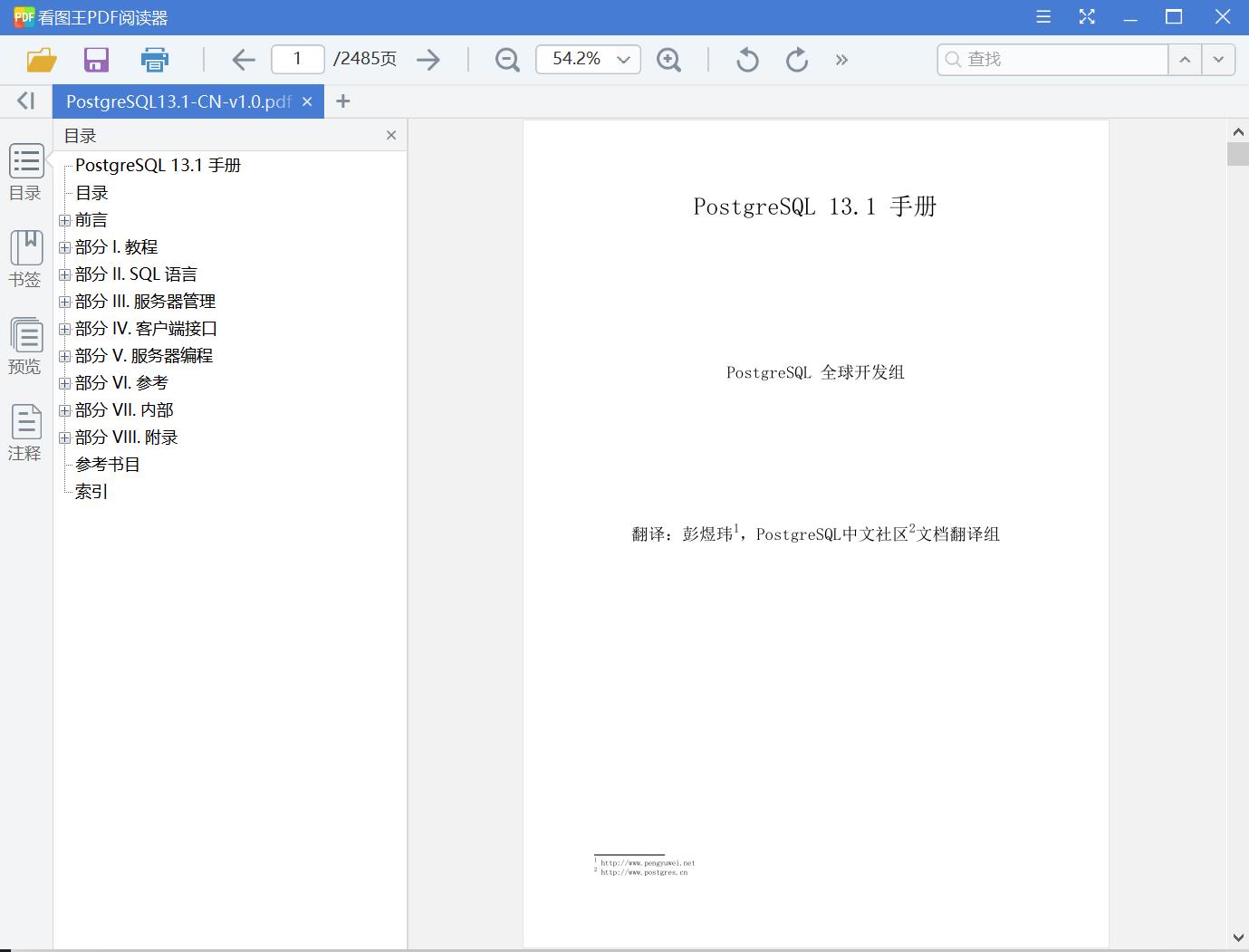Expand the 前言 tree node
Screen dimensions: 1249x952
[x=63, y=220]
